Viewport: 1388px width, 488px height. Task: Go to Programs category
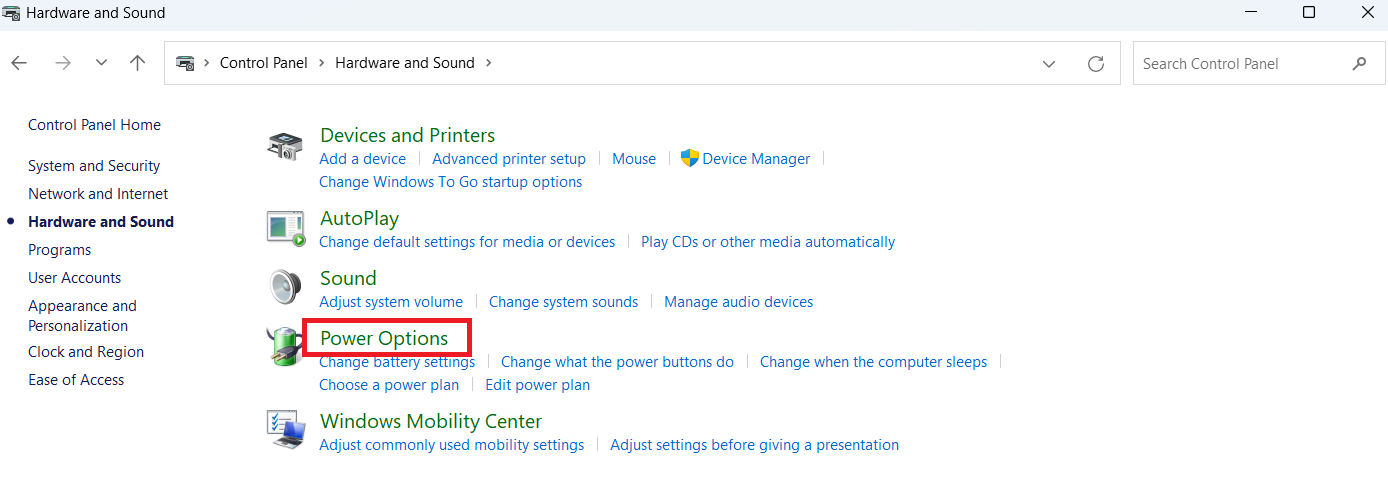coord(59,250)
